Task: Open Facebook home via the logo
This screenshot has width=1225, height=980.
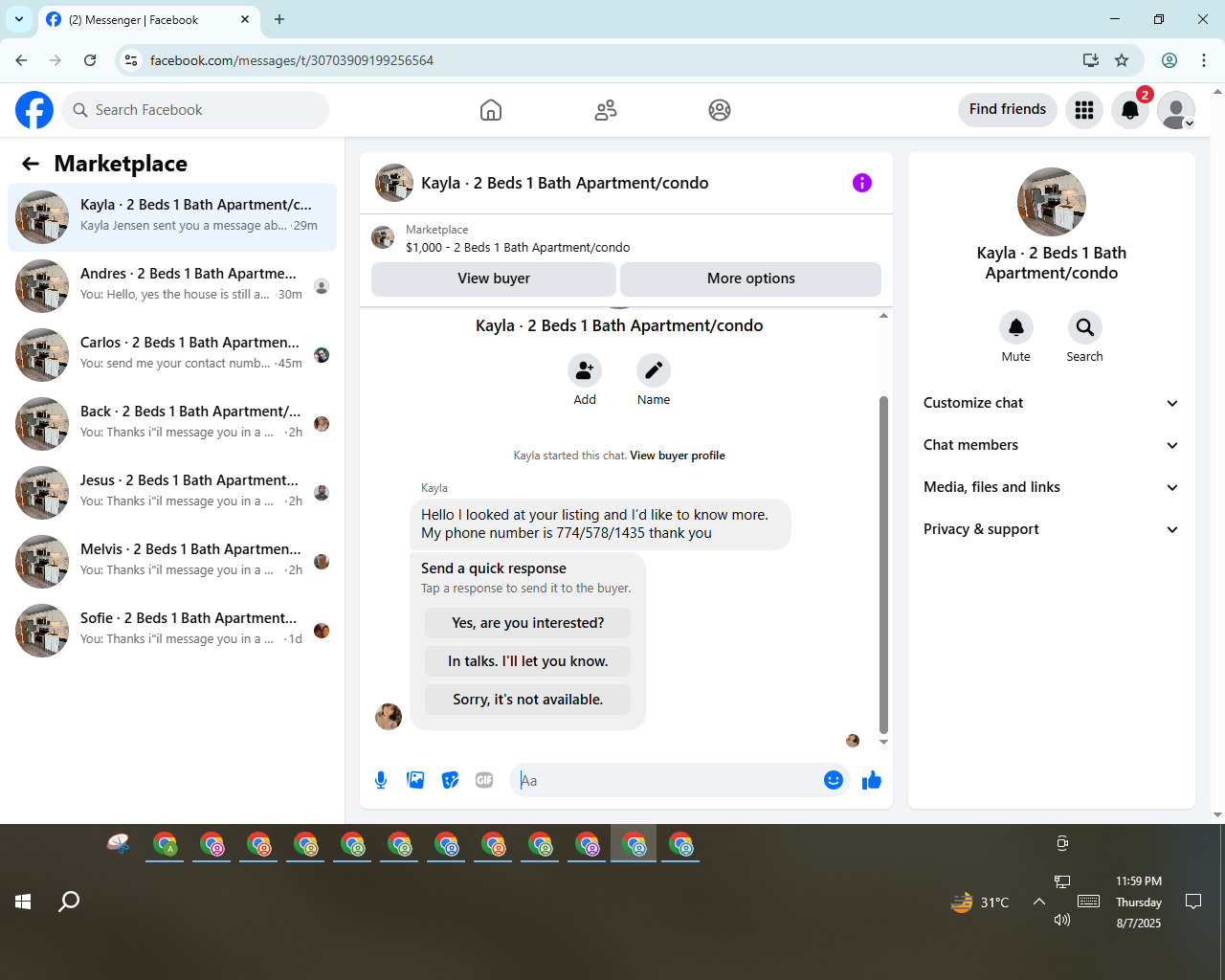Action: click(34, 110)
